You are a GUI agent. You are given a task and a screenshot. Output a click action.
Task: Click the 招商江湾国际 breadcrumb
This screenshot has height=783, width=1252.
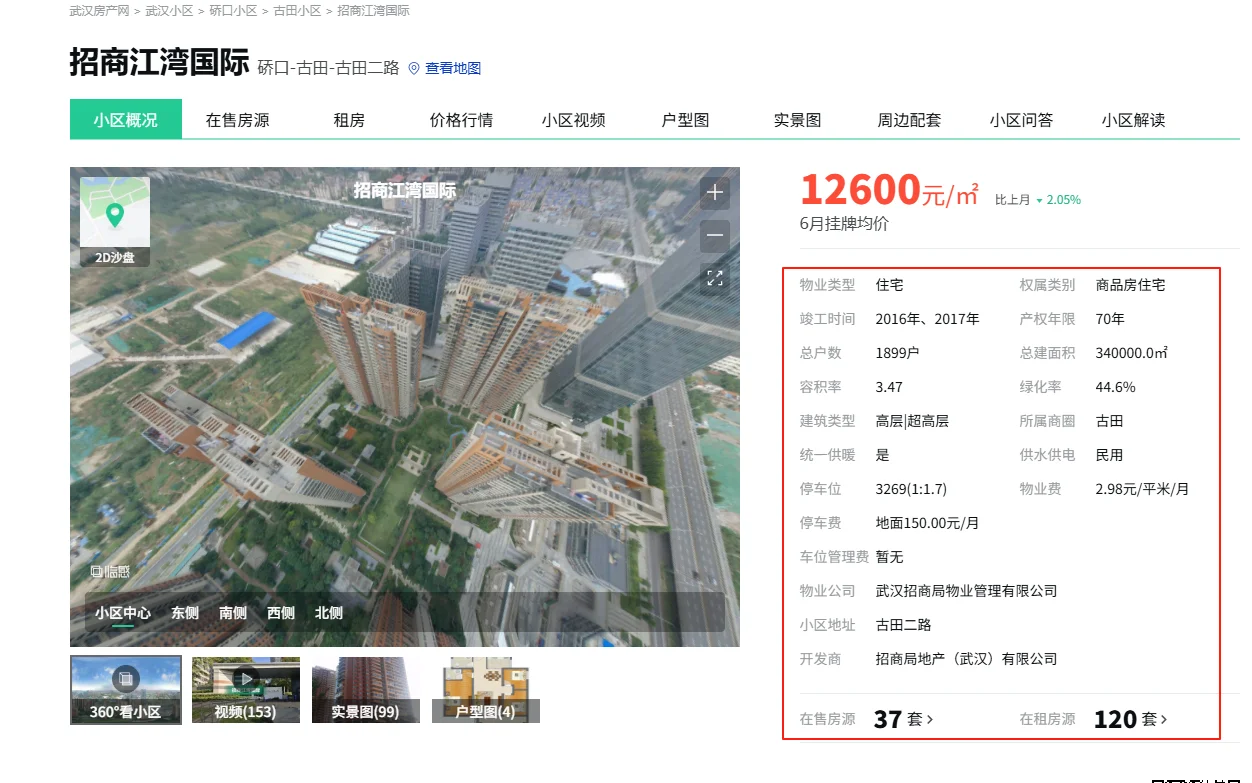[x=373, y=11]
